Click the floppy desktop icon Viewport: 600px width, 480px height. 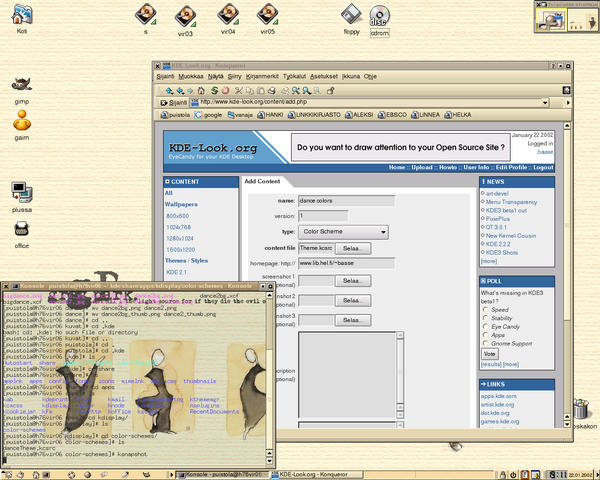click(x=351, y=19)
